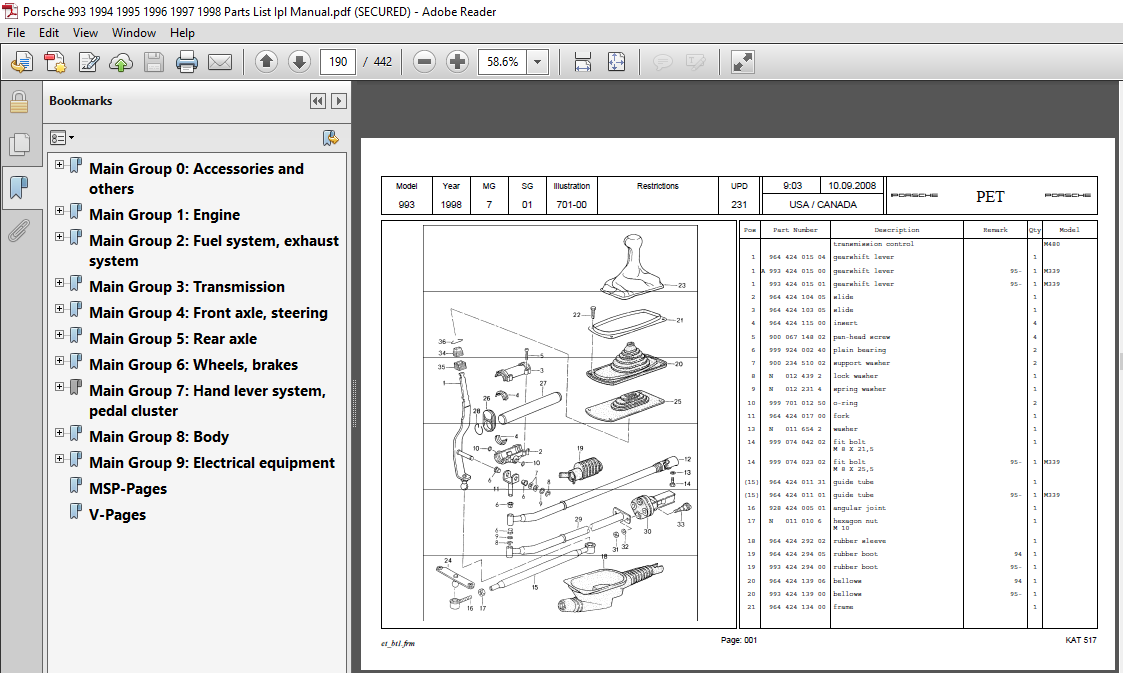Click the gearshift diagram illustration
The height and width of the screenshot is (673, 1123).
pyautogui.click(x=559, y=424)
